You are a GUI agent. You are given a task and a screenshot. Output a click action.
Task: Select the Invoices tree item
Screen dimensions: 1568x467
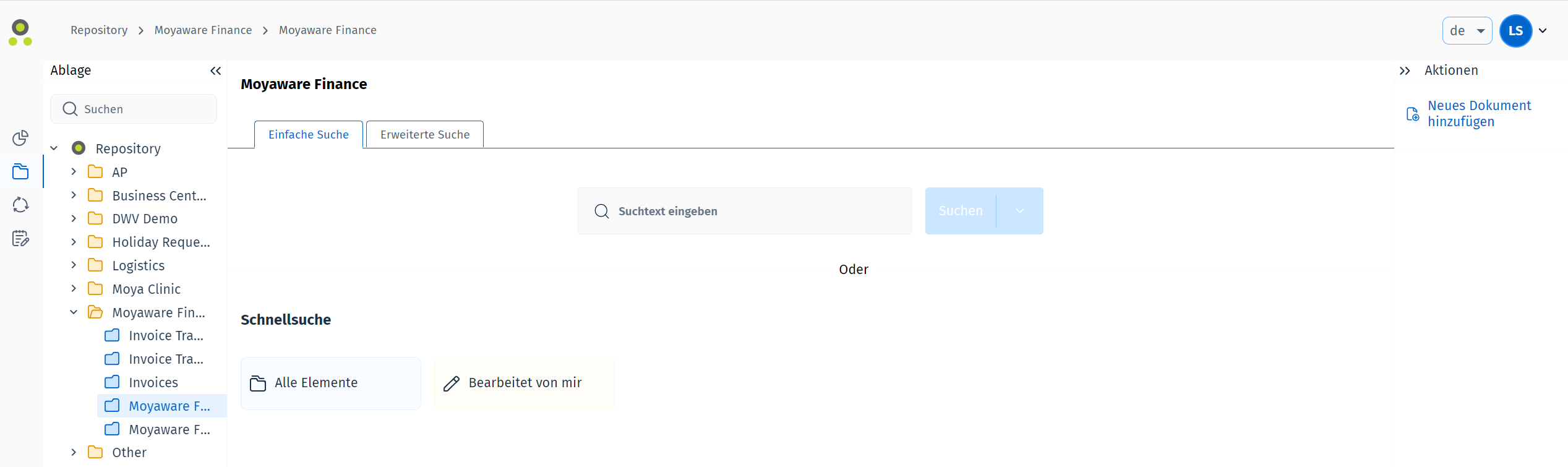[162, 383]
